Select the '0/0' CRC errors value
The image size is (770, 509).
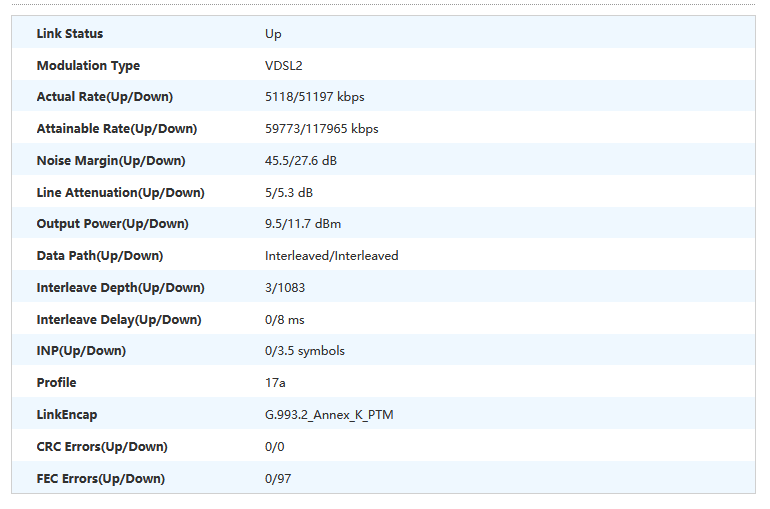click(275, 447)
